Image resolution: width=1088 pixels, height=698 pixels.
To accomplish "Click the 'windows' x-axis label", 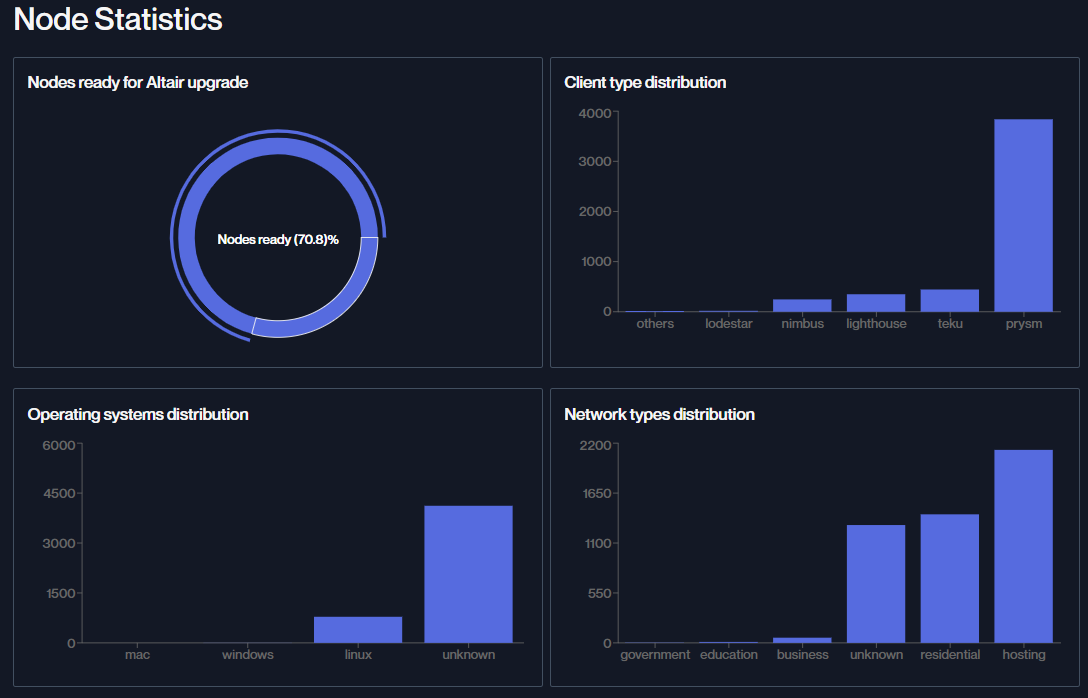I will point(247,655).
